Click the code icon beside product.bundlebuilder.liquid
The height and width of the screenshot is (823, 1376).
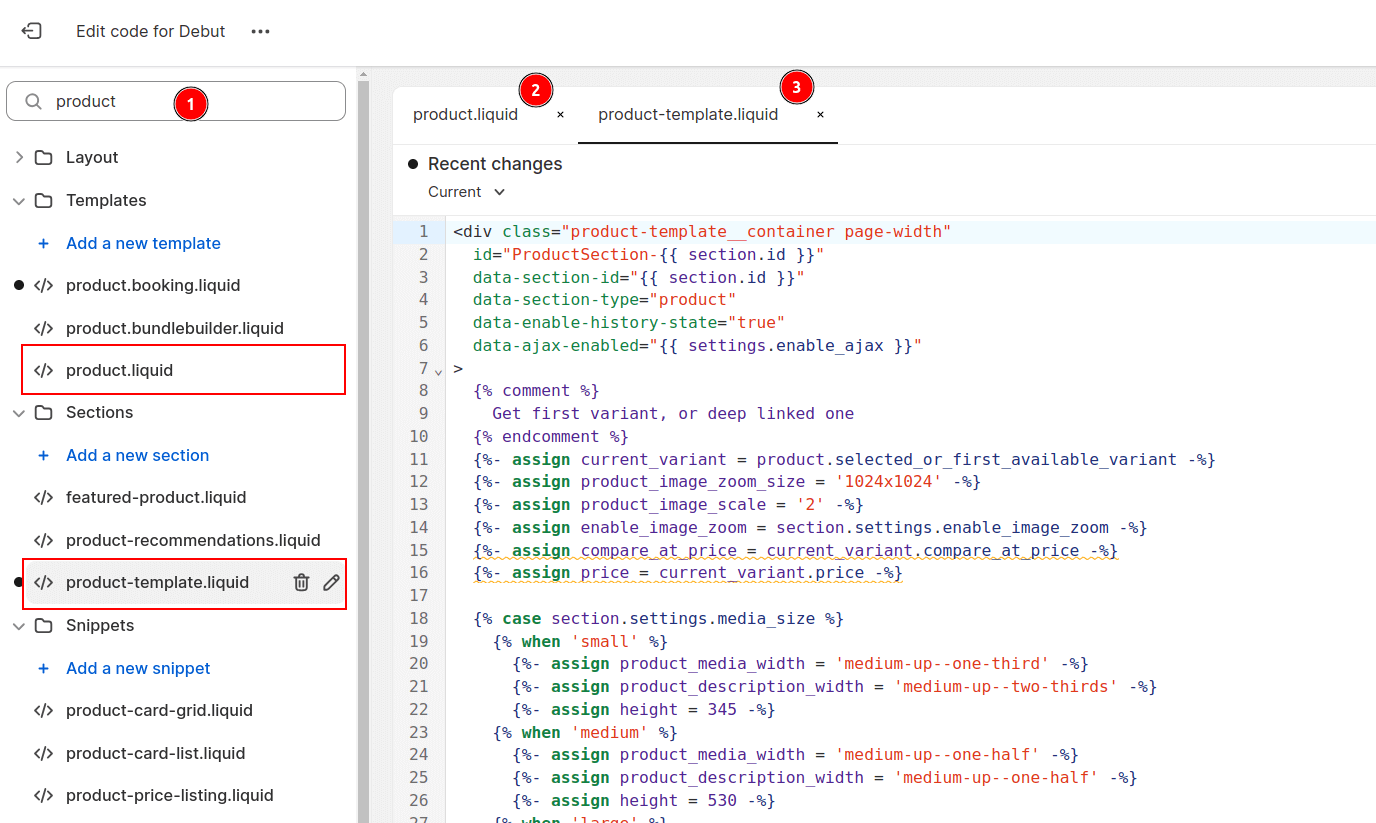pyautogui.click(x=43, y=328)
